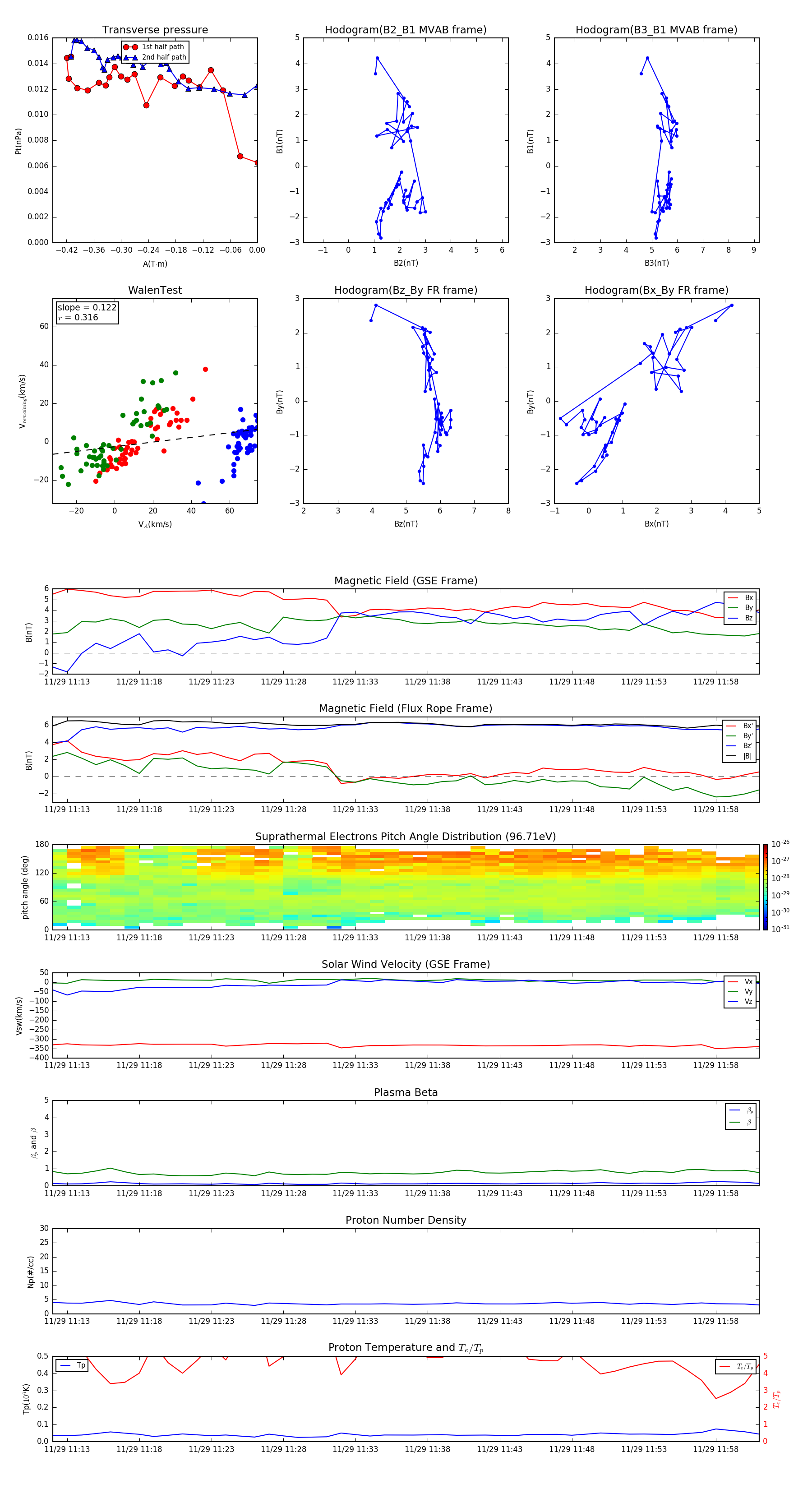Select the "slope = 0.122" annotation
Image resolution: width=812 pixels, height=1489 pixels.
[87, 308]
